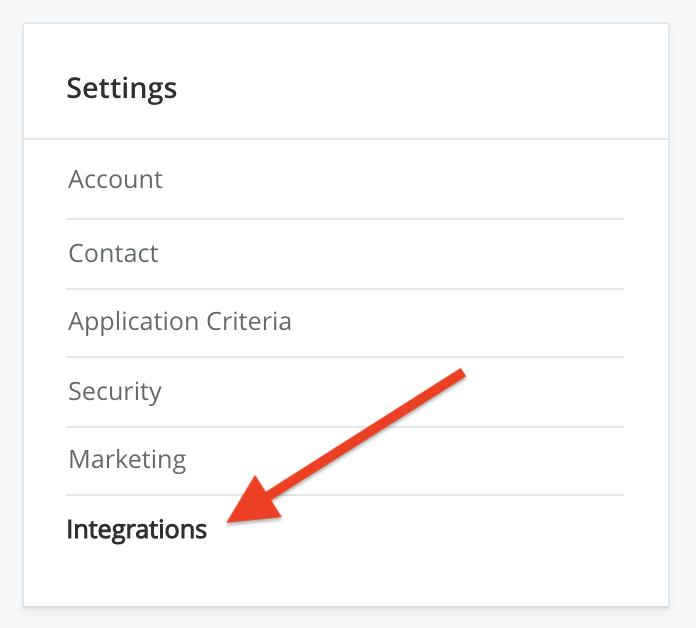Click the red arrow pointing at Integrations

(x=350, y=445)
